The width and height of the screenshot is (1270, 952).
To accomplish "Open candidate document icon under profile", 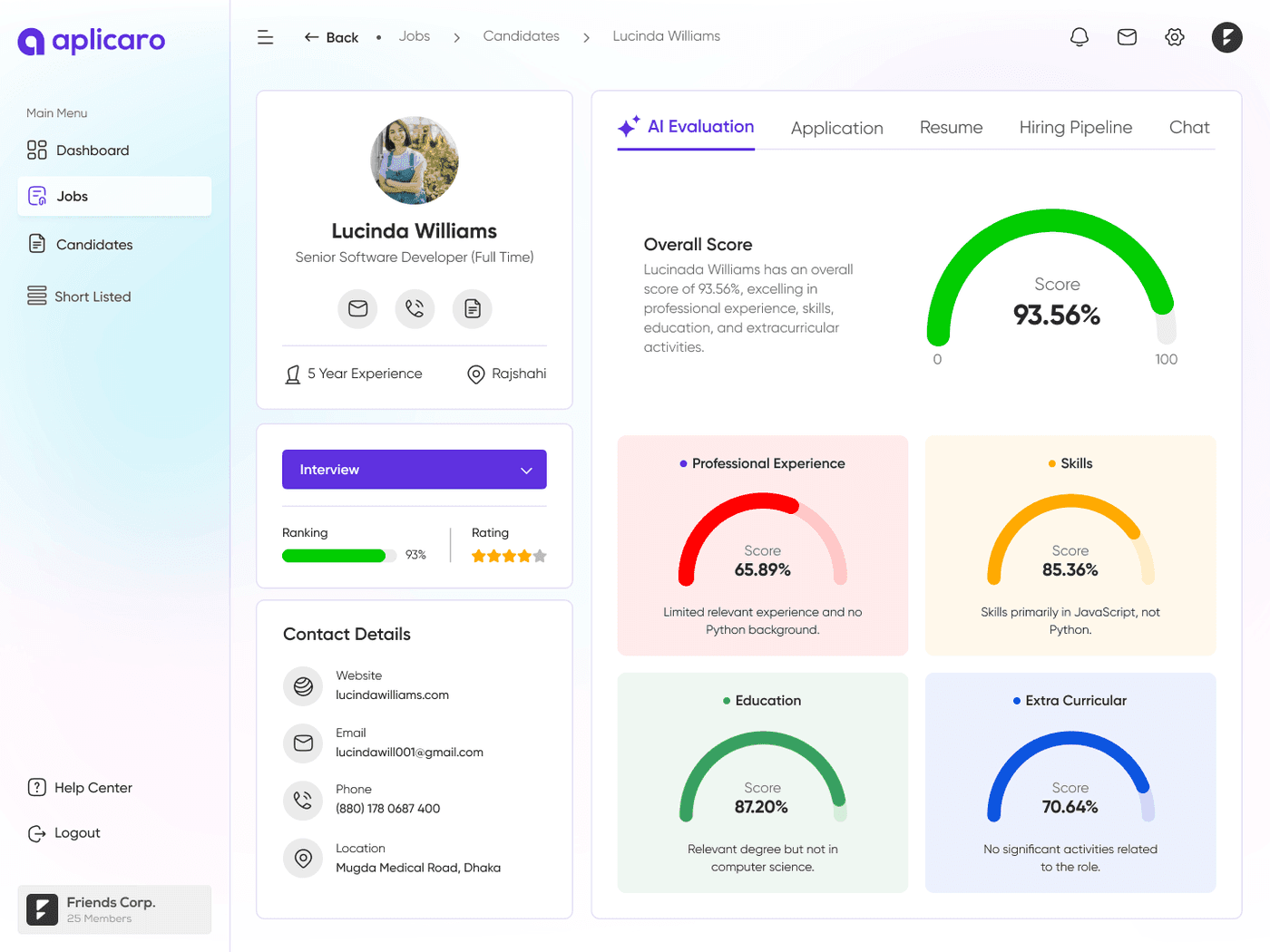I will (472, 309).
